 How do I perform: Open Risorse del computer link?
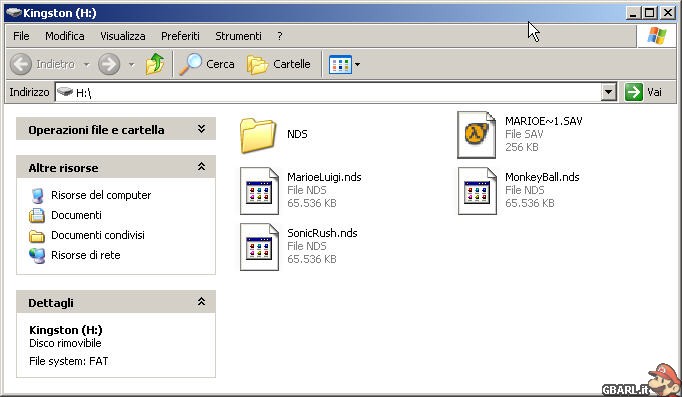coord(101,195)
